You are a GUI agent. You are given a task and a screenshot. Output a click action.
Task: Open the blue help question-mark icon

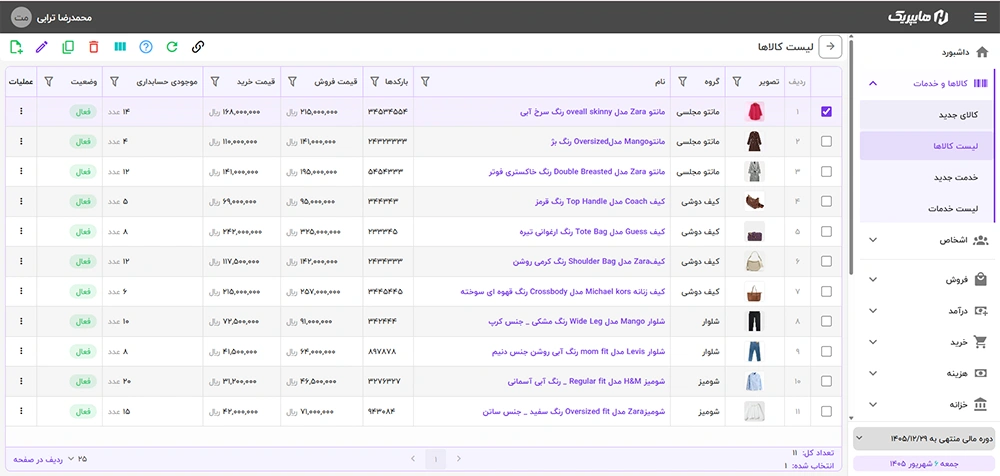click(x=146, y=47)
